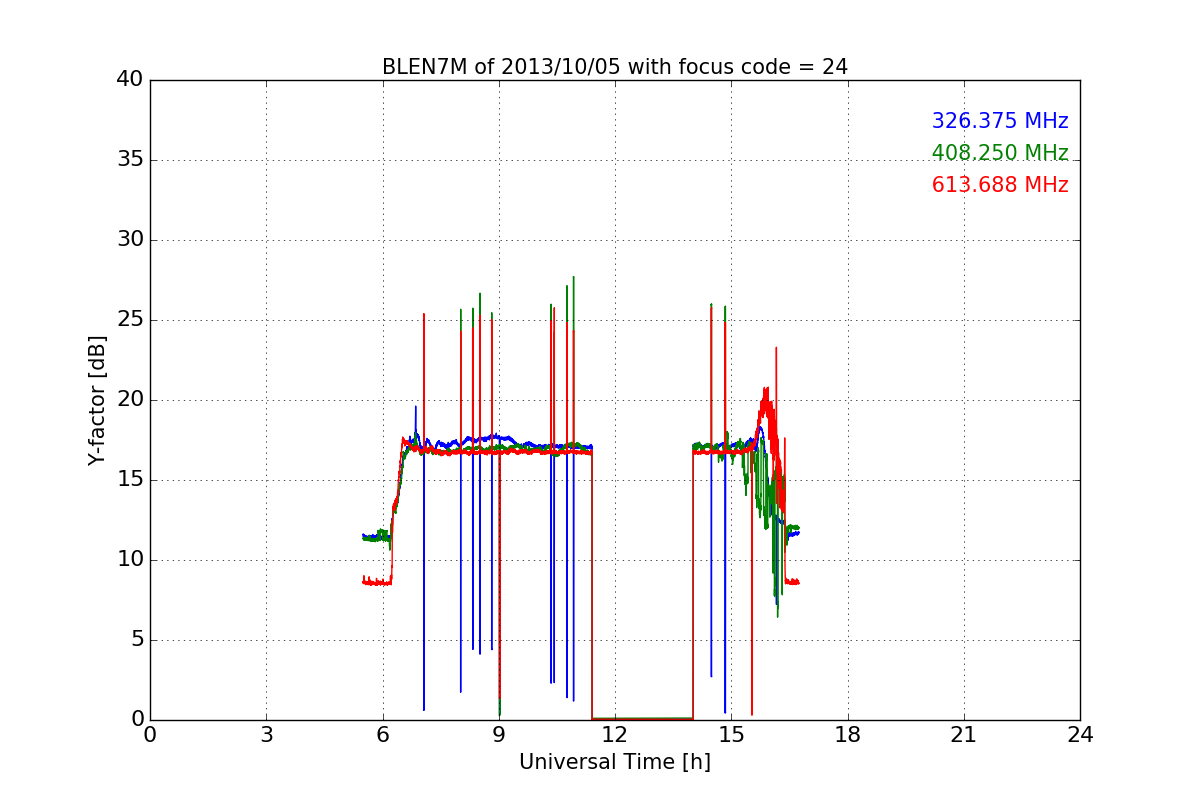The image size is (1200, 800).
Task: Click x-axis tick label 21
Action: [x=964, y=735]
